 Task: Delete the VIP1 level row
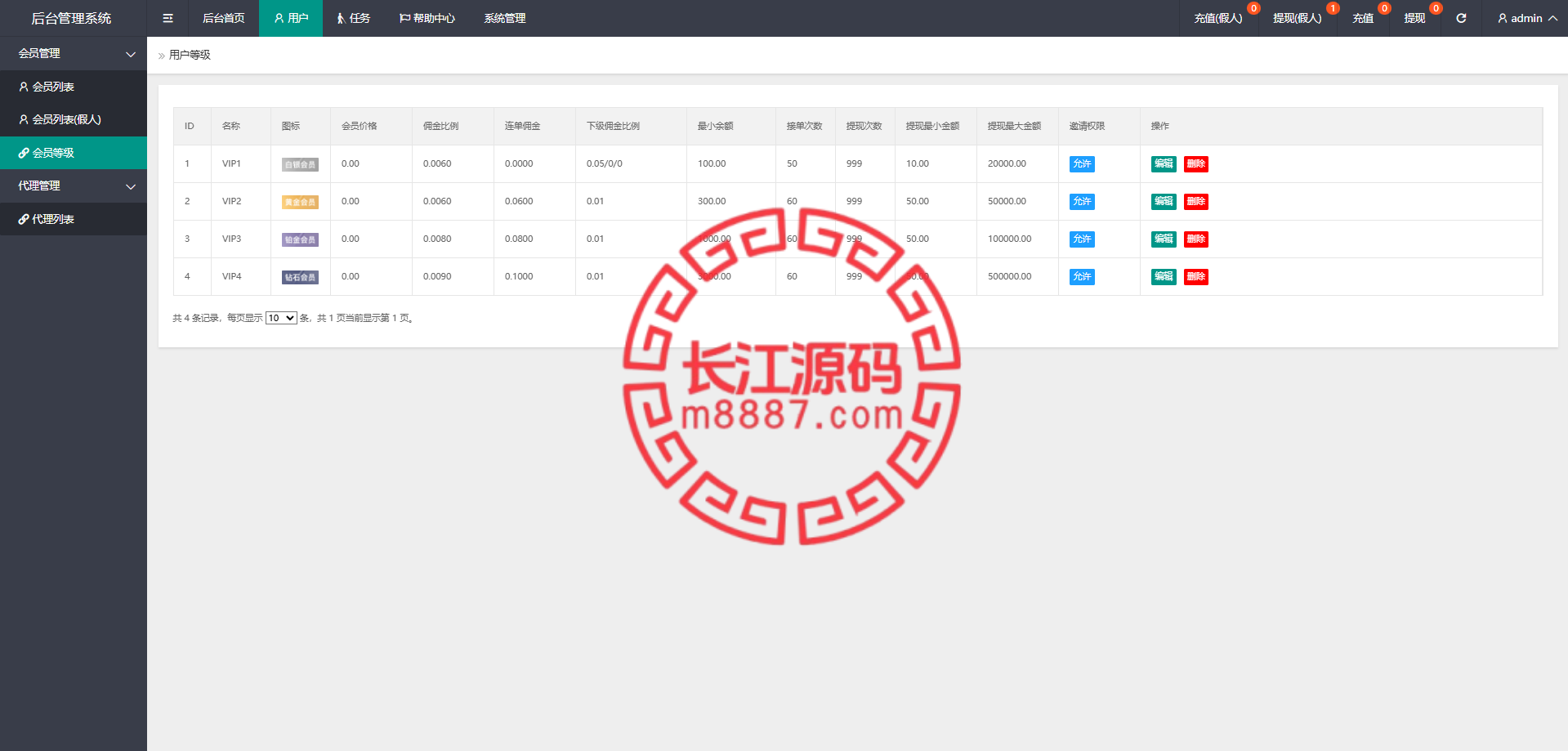point(1196,164)
